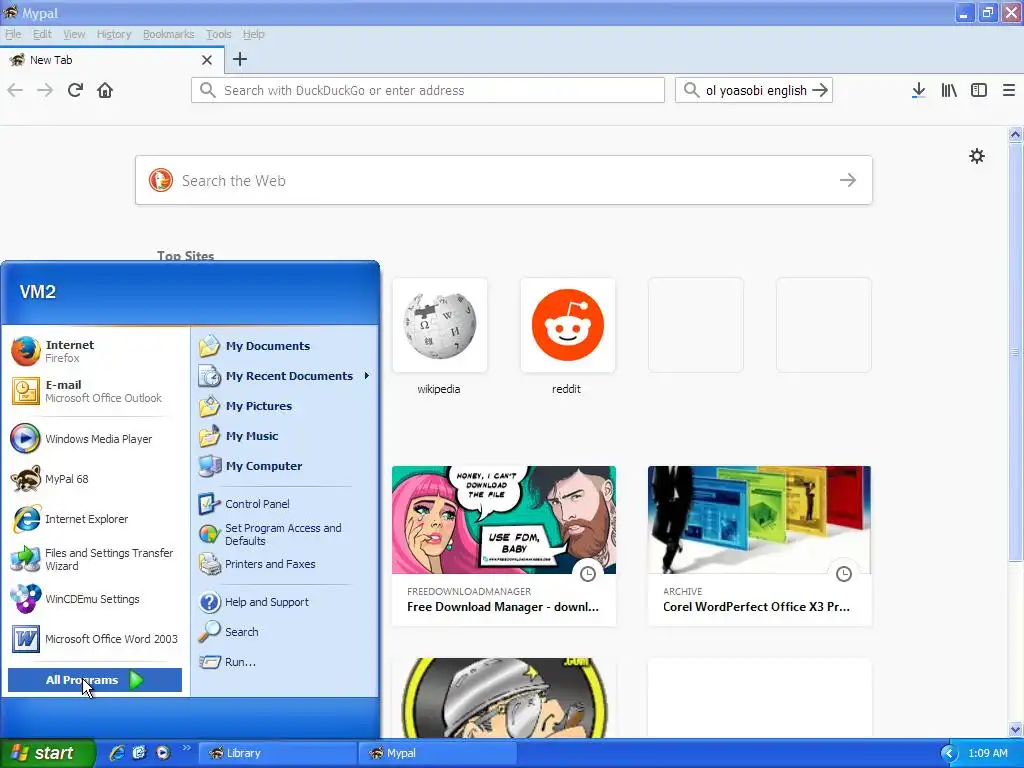Image resolution: width=1024 pixels, height=768 pixels.
Task: Open a new tab with plus button
Action: [240, 59]
